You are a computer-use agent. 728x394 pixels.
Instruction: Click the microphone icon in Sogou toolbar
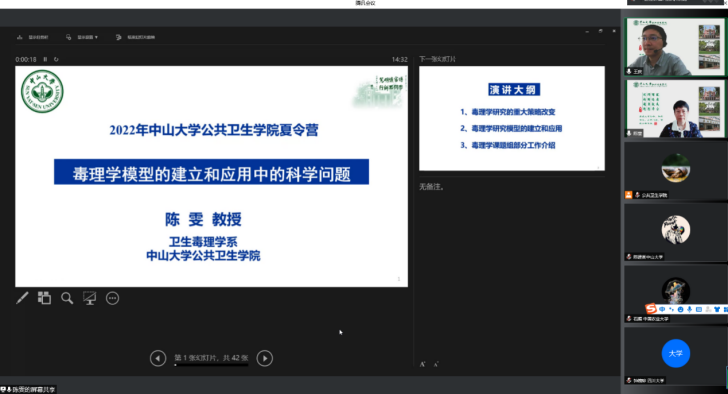[689, 309]
